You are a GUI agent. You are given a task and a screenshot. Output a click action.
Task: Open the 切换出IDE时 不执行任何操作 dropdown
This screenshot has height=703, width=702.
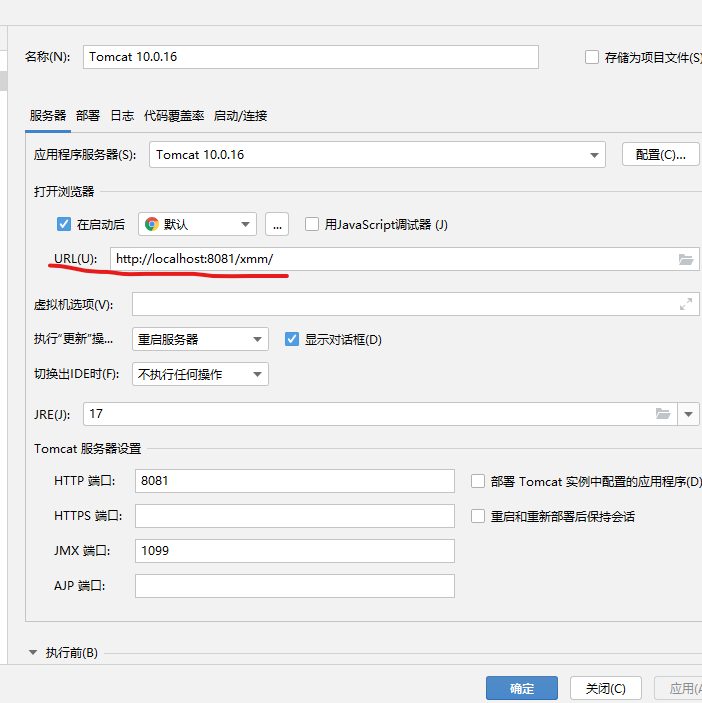[x=200, y=374]
